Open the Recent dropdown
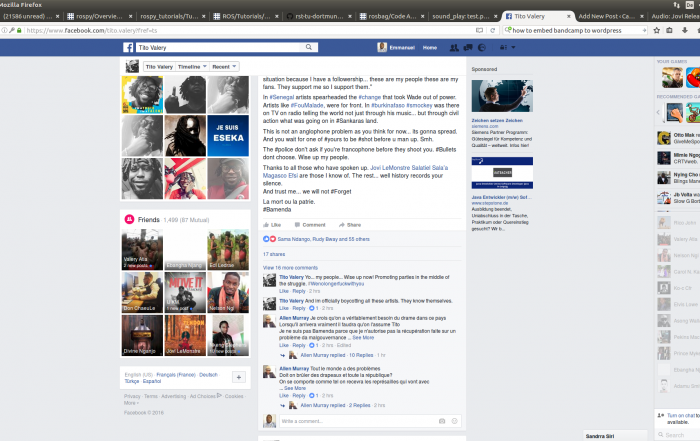Image resolution: width=700 pixels, height=441 pixels. pyautogui.click(x=224, y=66)
